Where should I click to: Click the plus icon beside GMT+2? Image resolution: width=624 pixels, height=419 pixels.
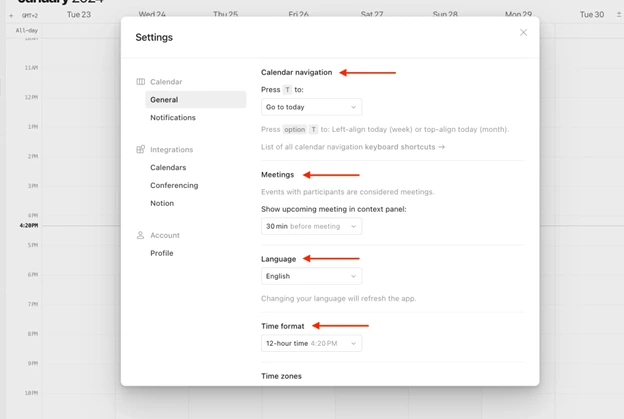(11, 16)
